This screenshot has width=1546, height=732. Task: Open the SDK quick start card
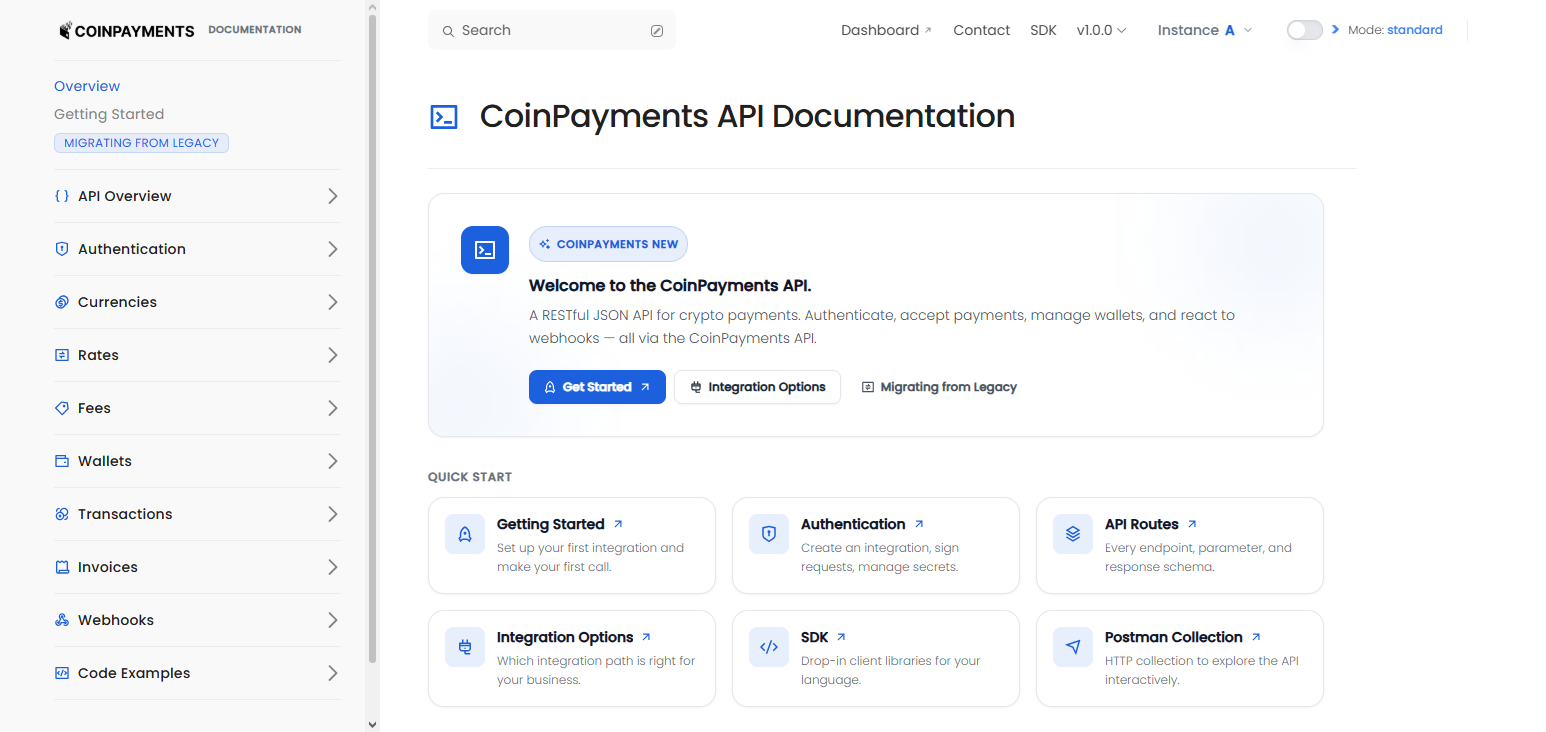click(876, 659)
